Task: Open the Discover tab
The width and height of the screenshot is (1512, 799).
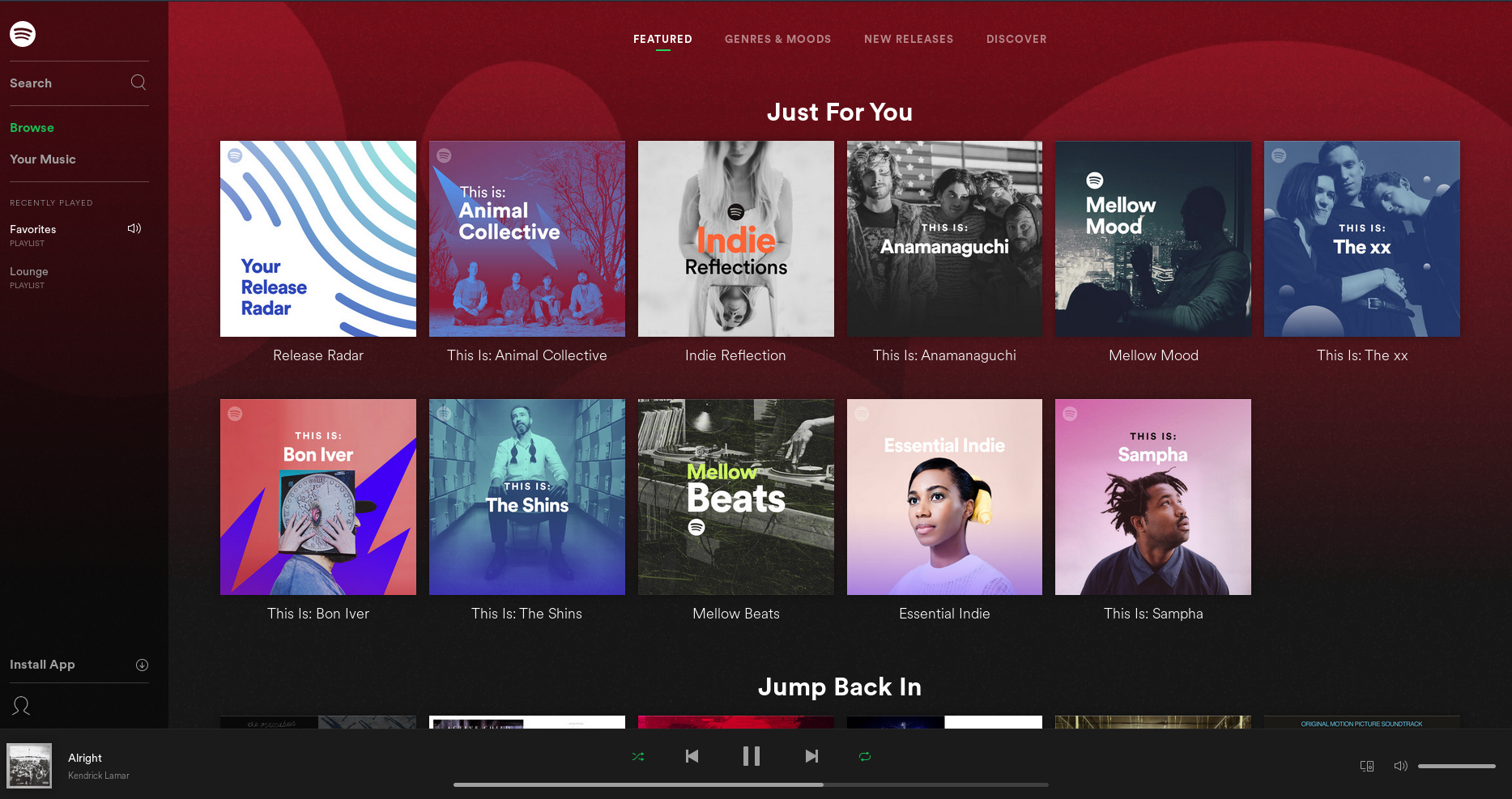Action: tap(1016, 39)
